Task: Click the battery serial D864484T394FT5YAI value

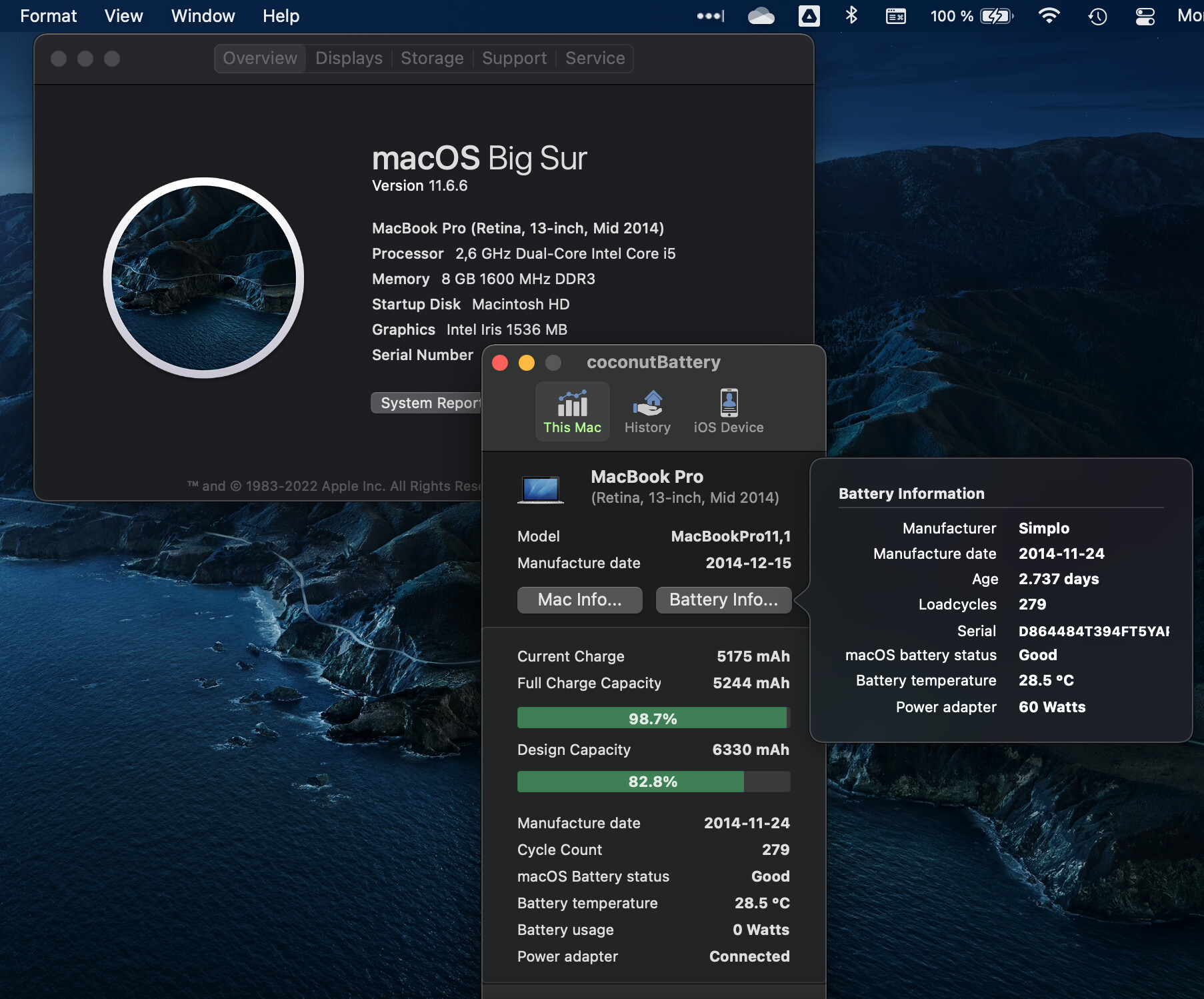Action: (x=1093, y=631)
